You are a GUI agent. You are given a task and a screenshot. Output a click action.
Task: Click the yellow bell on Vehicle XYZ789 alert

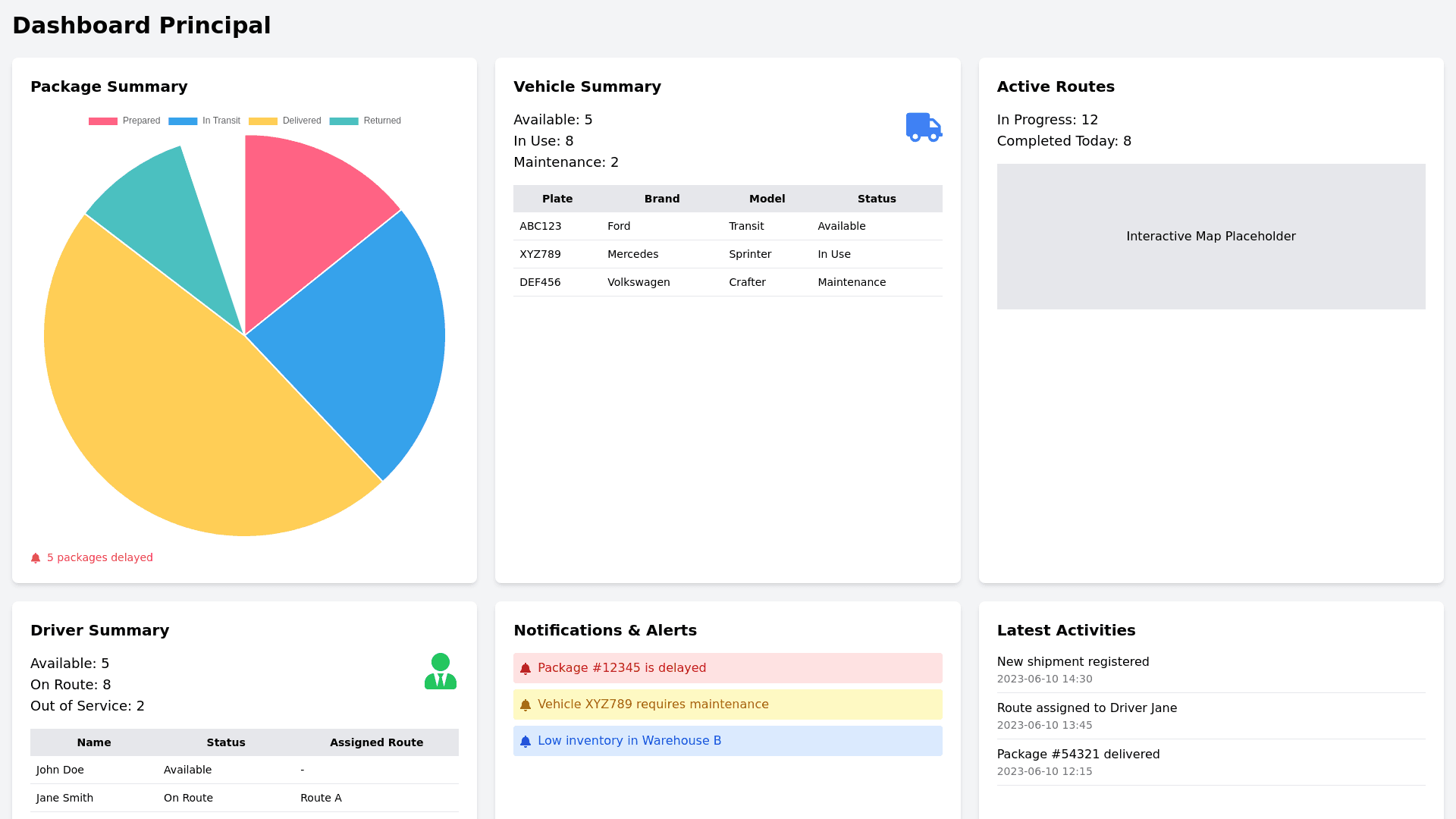tap(526, 705)
